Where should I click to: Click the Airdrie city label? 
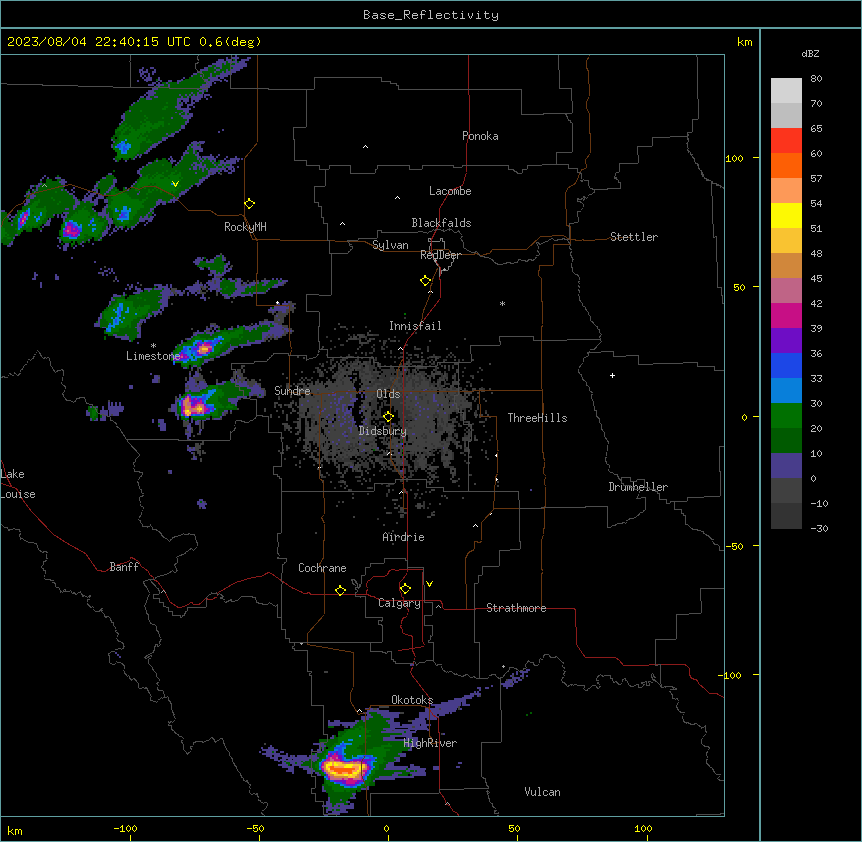[x=404, y=537]
